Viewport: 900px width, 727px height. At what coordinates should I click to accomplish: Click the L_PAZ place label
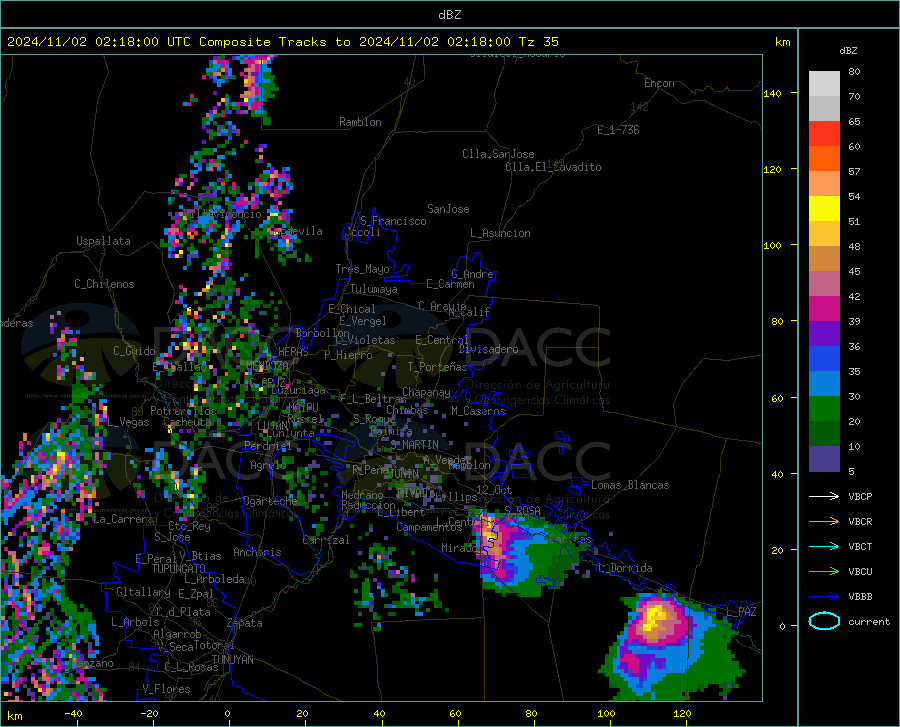point(741,612)
